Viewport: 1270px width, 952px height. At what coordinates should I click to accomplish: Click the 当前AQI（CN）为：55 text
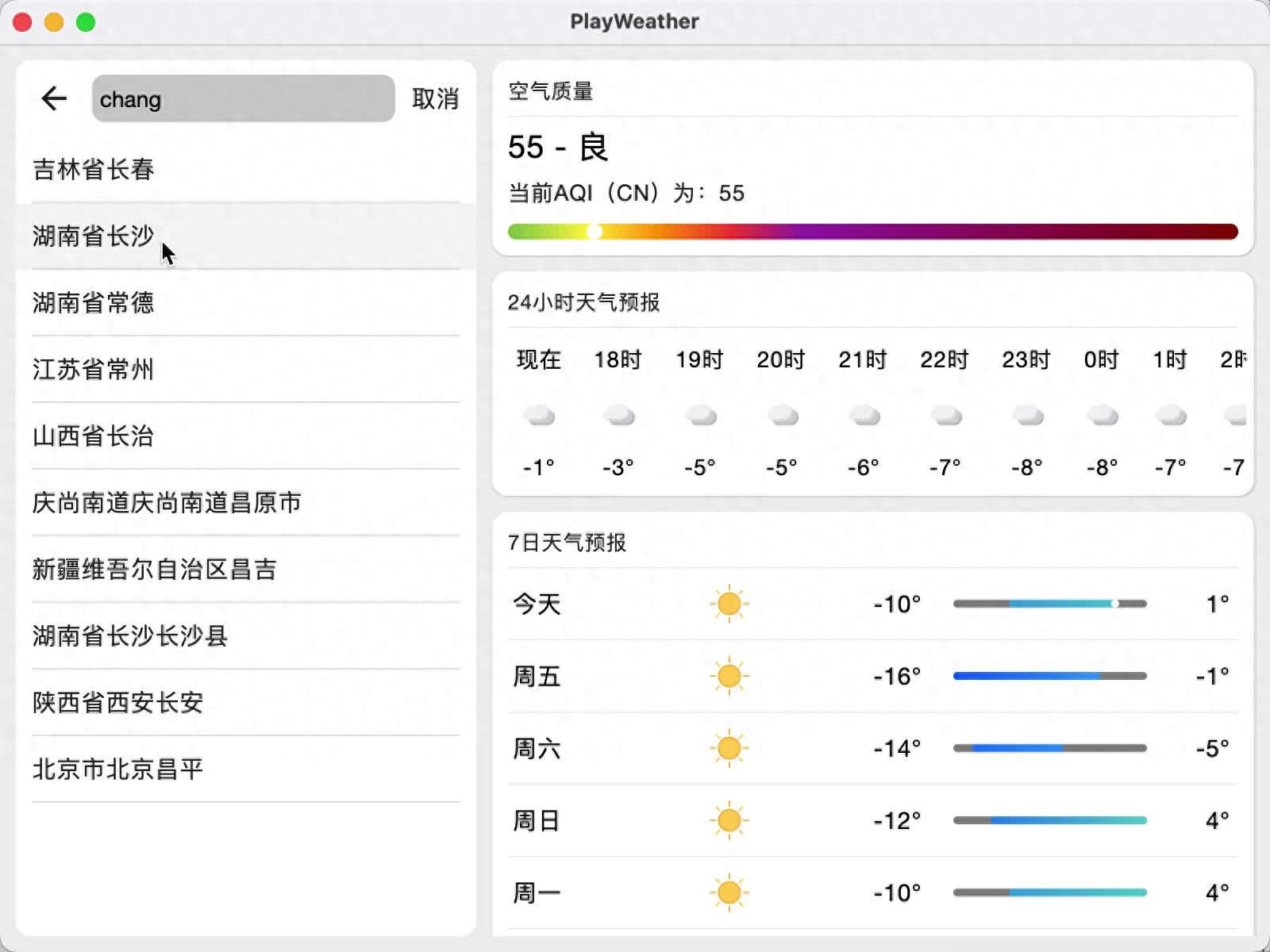coord(626,193)
